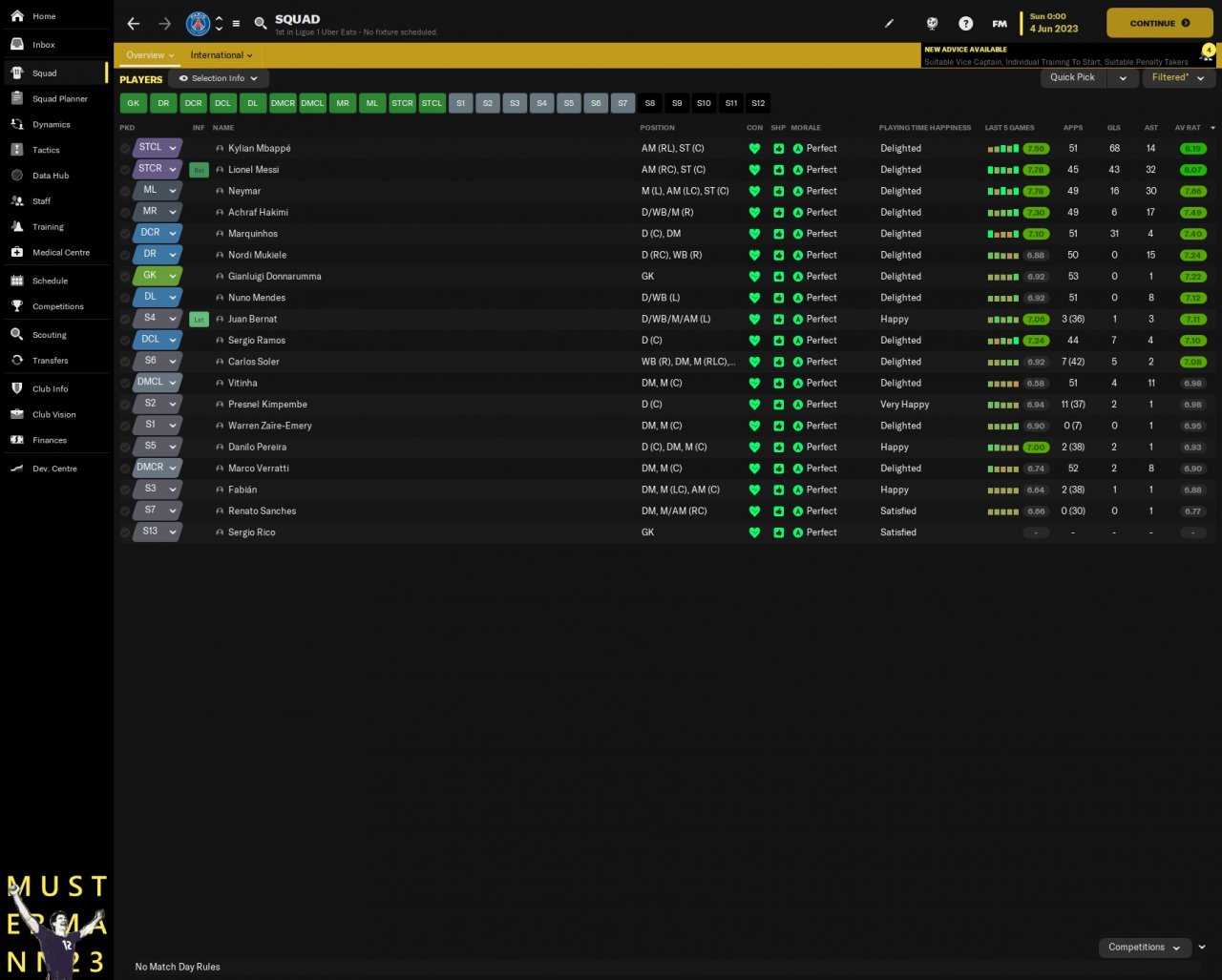This screenshot has height=980, width=1222.
Task: Switch to the International tab
Action: 221,55
